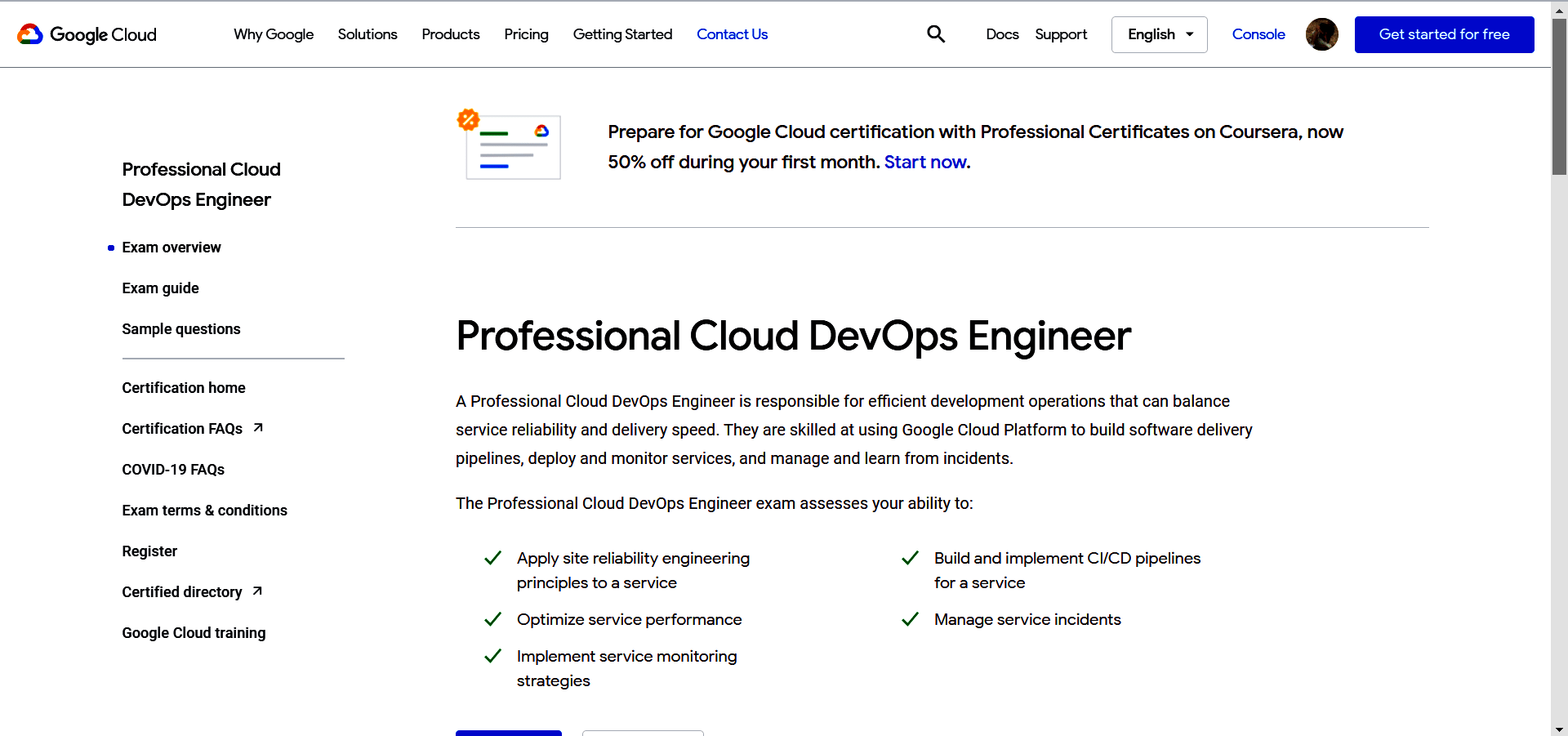Open search with the magnifier icon
This screenshot has width=1568, height=736.
click(936, 34)
